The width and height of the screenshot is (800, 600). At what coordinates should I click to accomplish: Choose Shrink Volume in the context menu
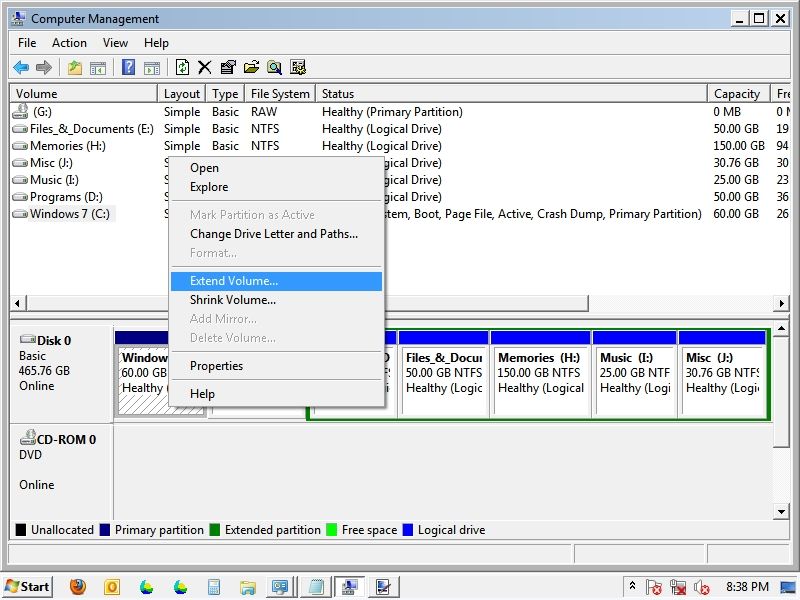pyautogui.click(x=233, y=300)
